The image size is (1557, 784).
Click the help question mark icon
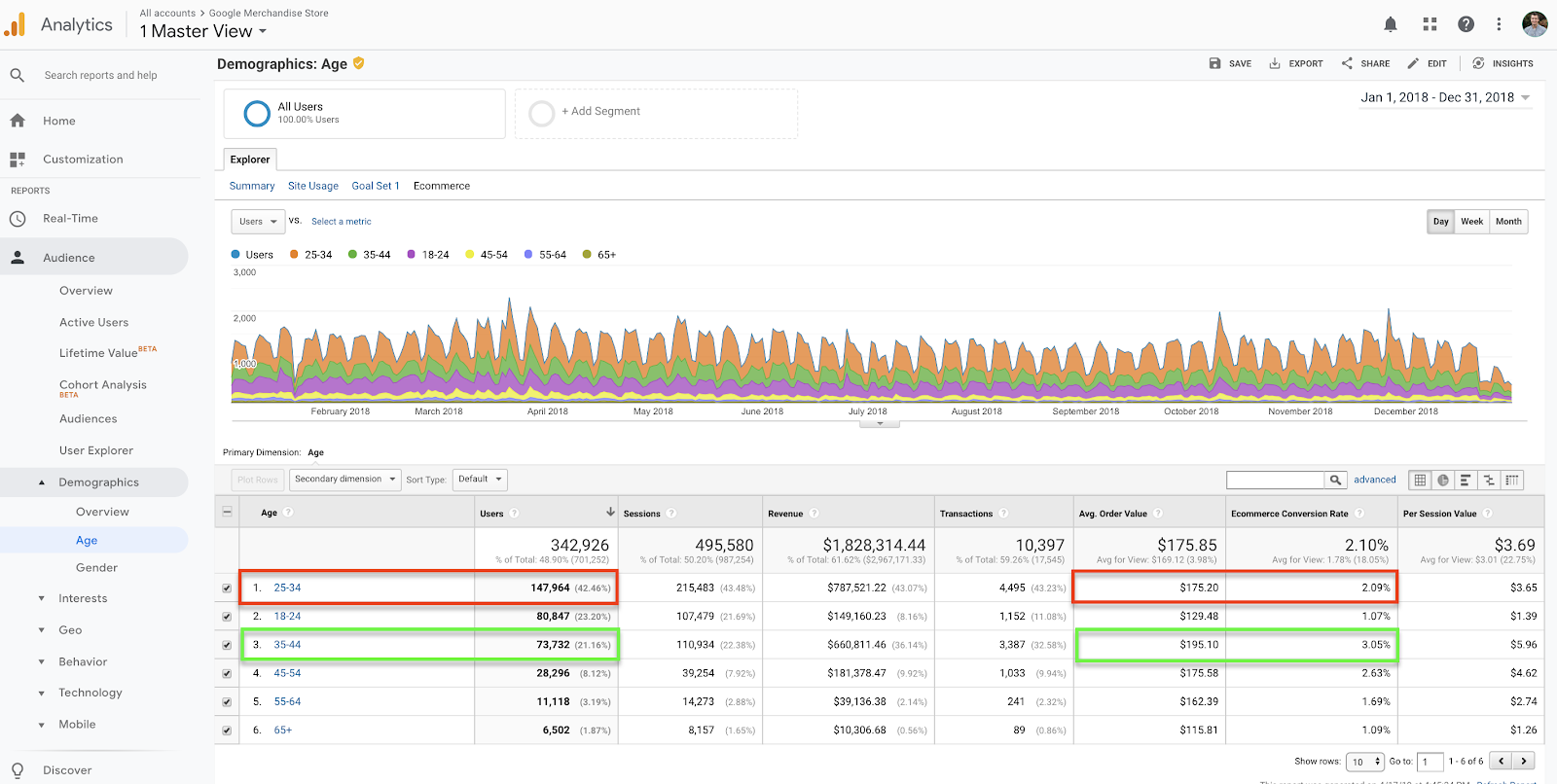[x=1466, y=24]
